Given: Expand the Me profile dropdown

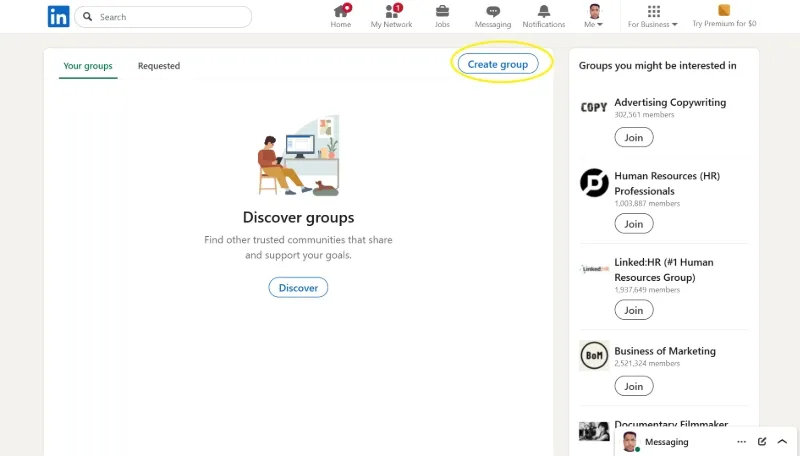Looking at the screenshot, I should point(594,16).
